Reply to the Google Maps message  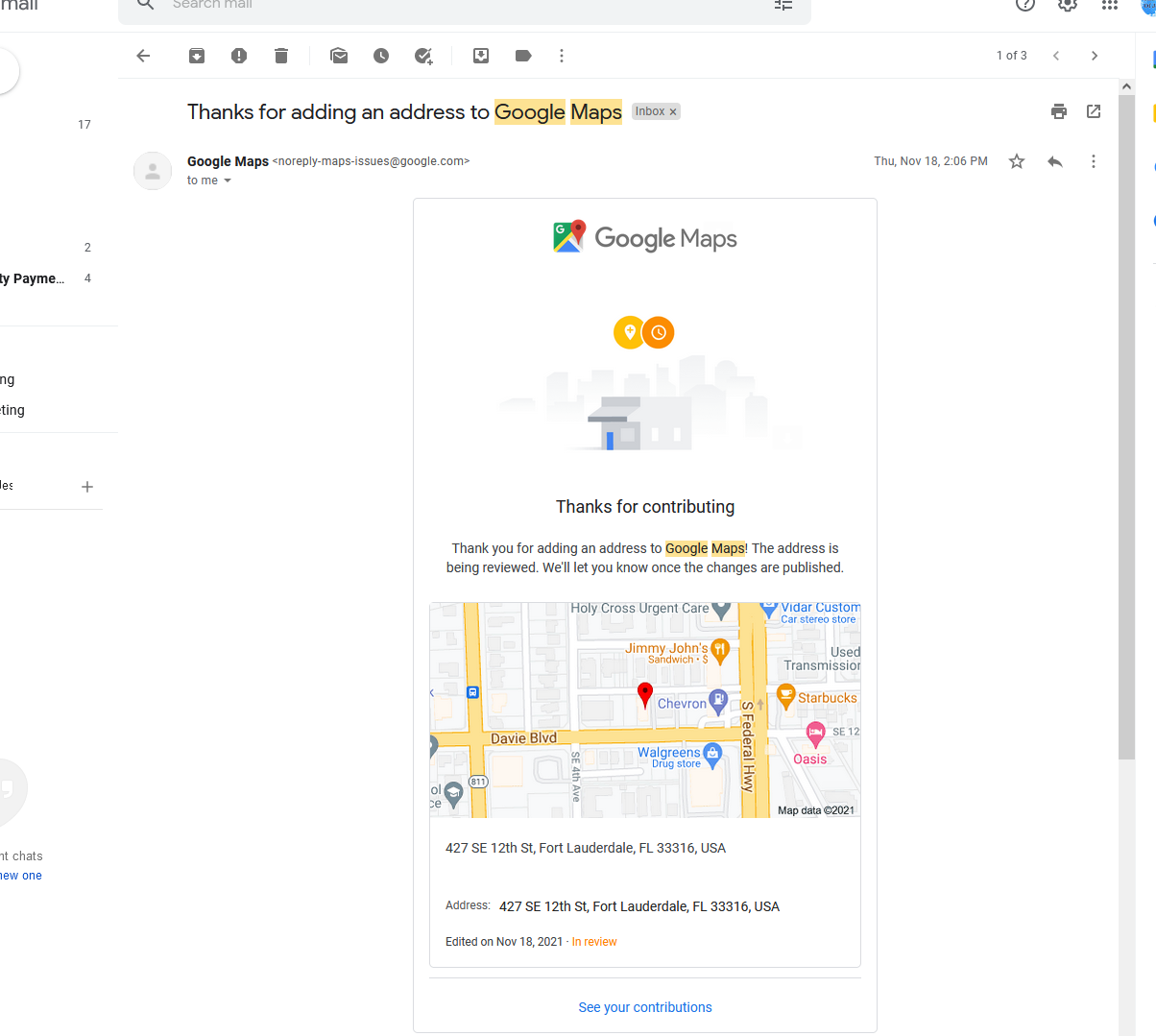point(1055,161)
